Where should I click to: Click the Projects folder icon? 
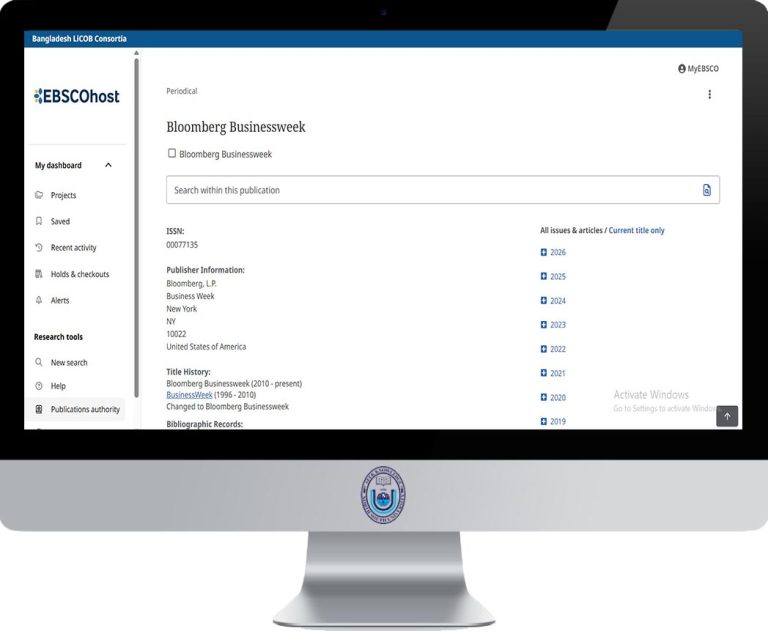(39, 195)
